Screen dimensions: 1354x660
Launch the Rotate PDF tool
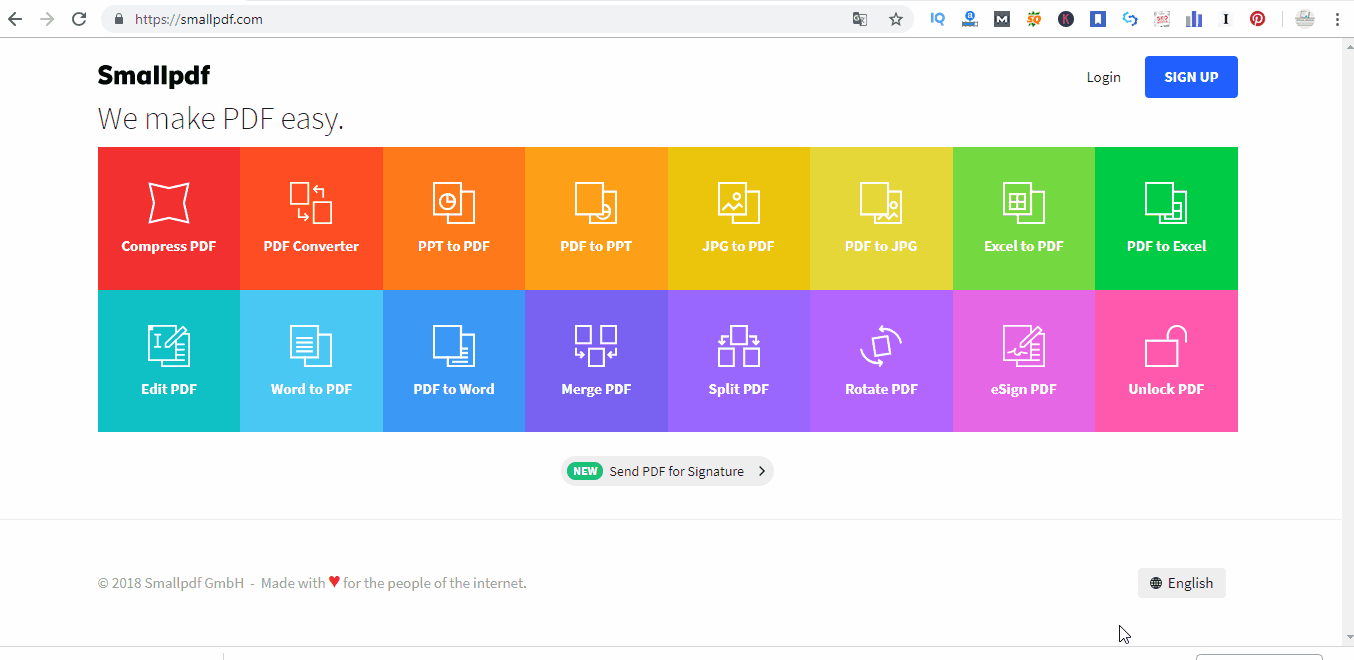tap(881, 361)
